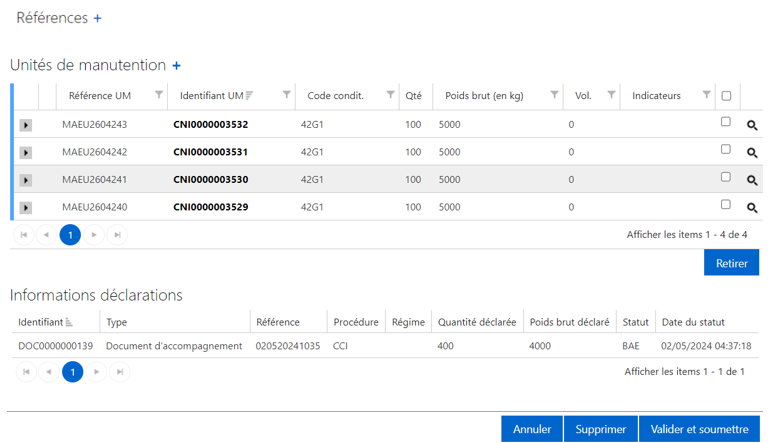
Task: Click the Supprimer button
Action: [601, 429]
